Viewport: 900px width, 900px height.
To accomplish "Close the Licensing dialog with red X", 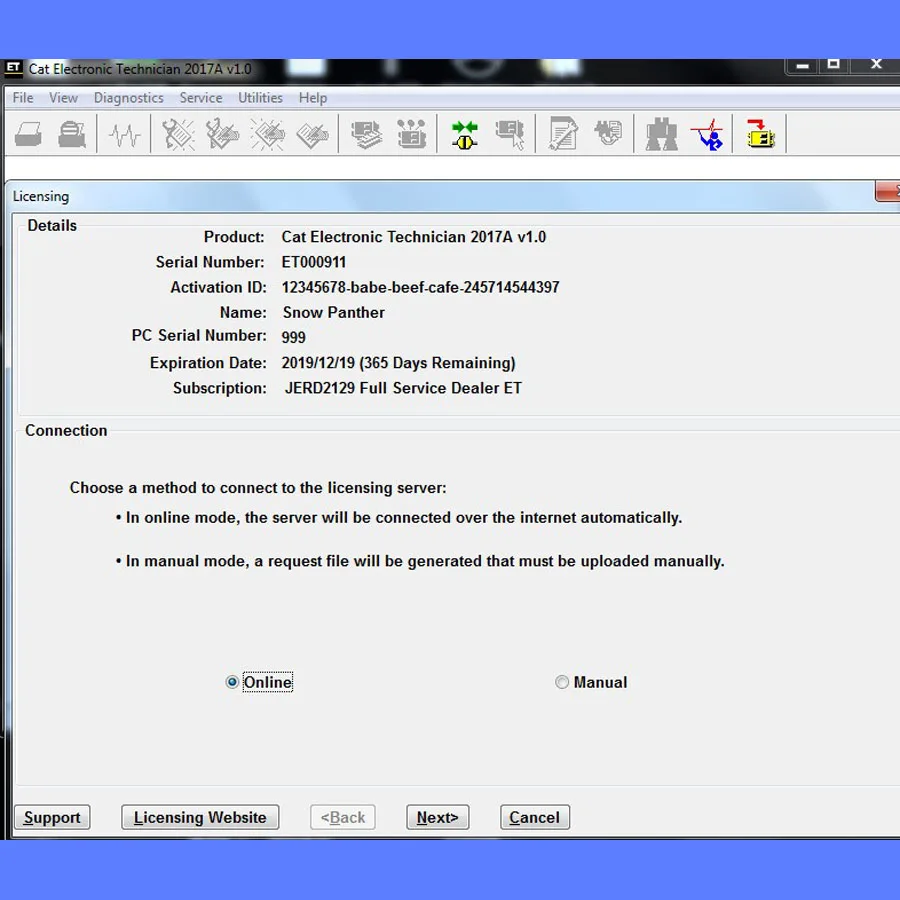I will coord(888,192).
